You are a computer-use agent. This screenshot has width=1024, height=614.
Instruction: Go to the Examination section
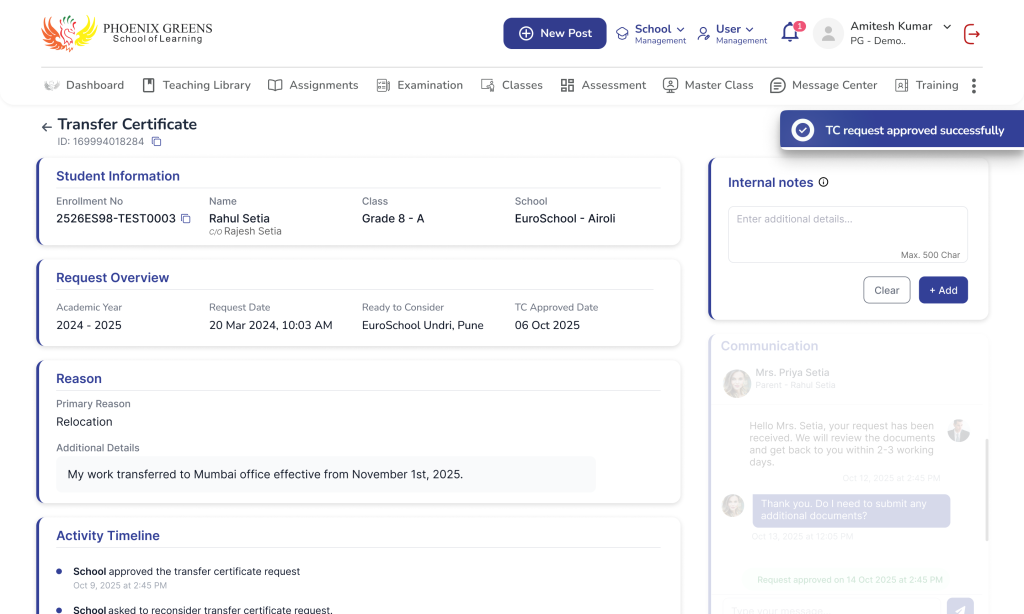420,86
